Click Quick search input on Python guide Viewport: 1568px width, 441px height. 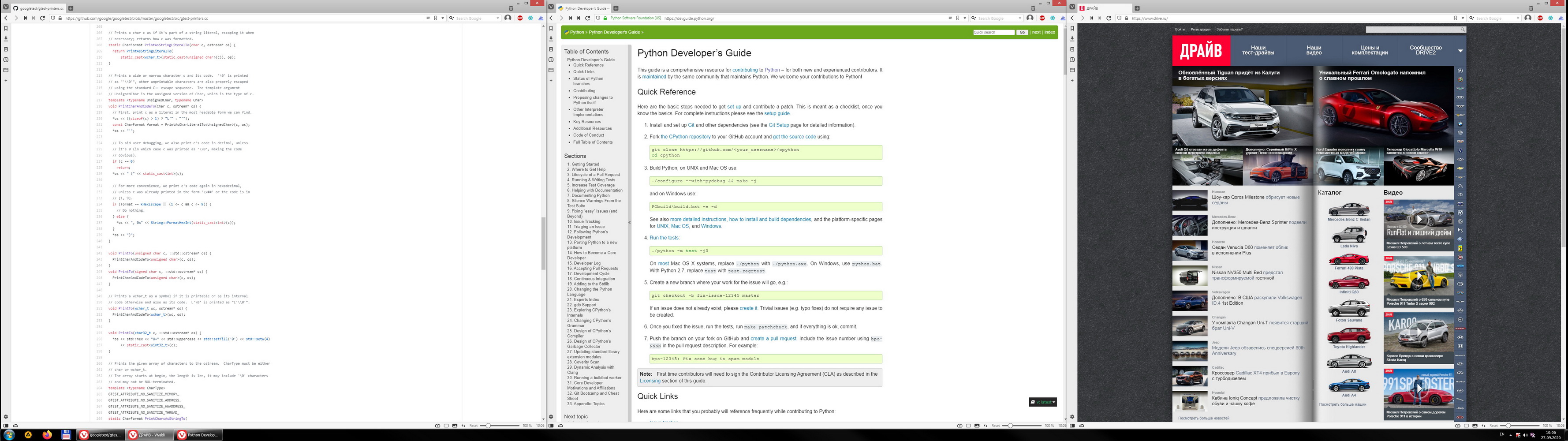995,32
